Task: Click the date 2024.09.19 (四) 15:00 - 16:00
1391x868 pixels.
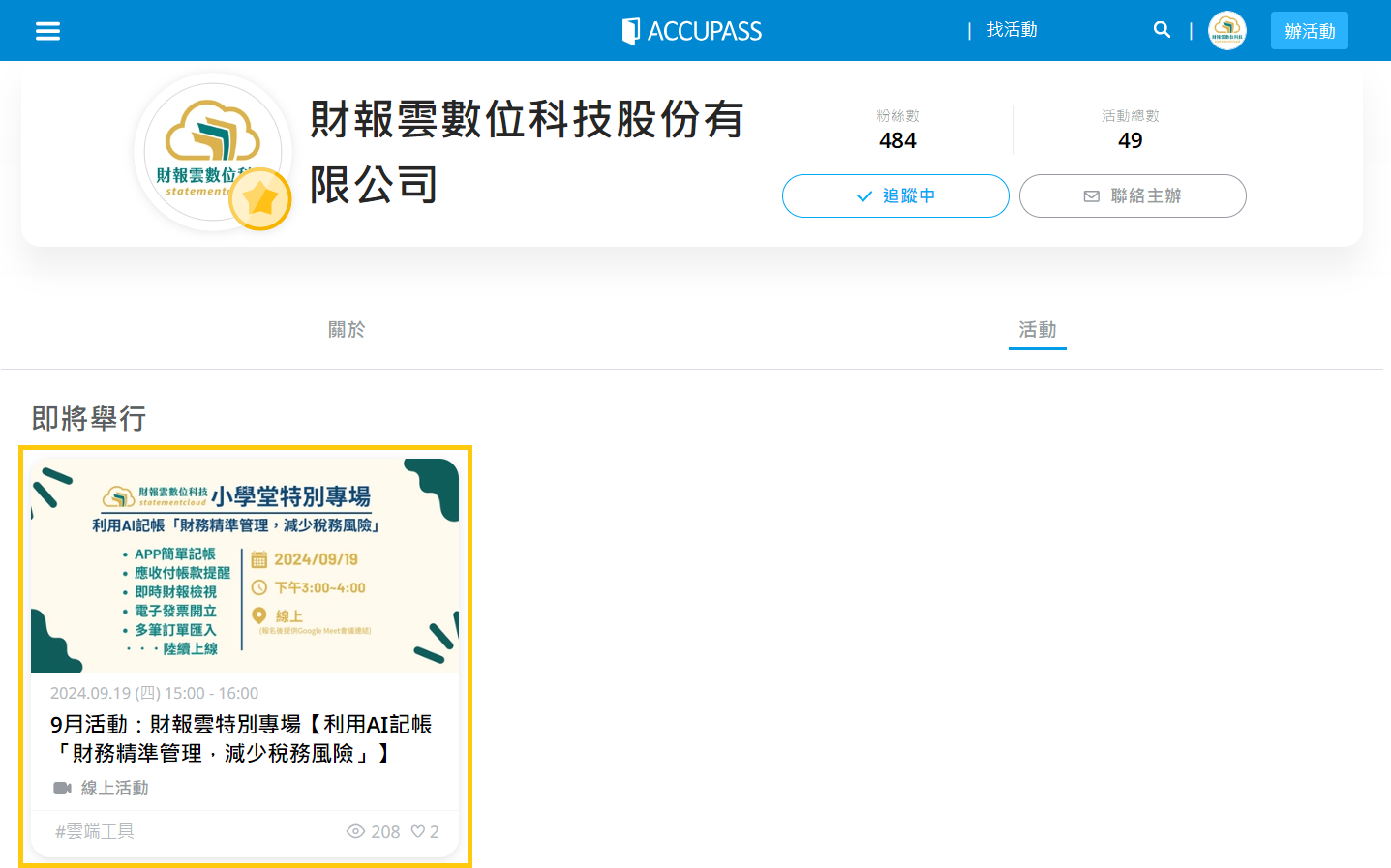Action: point(155,693)
